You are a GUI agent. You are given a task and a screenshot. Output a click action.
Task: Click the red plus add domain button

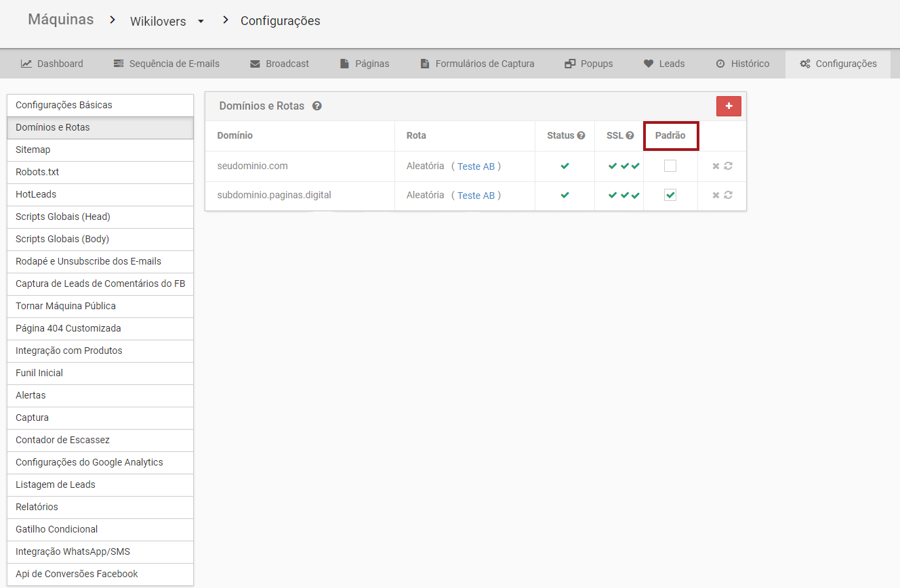point(728,106)
